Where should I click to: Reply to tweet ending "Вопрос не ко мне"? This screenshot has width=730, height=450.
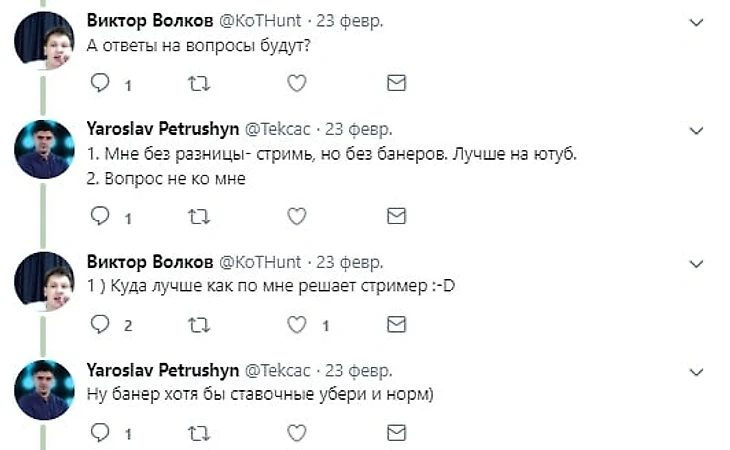(99, 215)
